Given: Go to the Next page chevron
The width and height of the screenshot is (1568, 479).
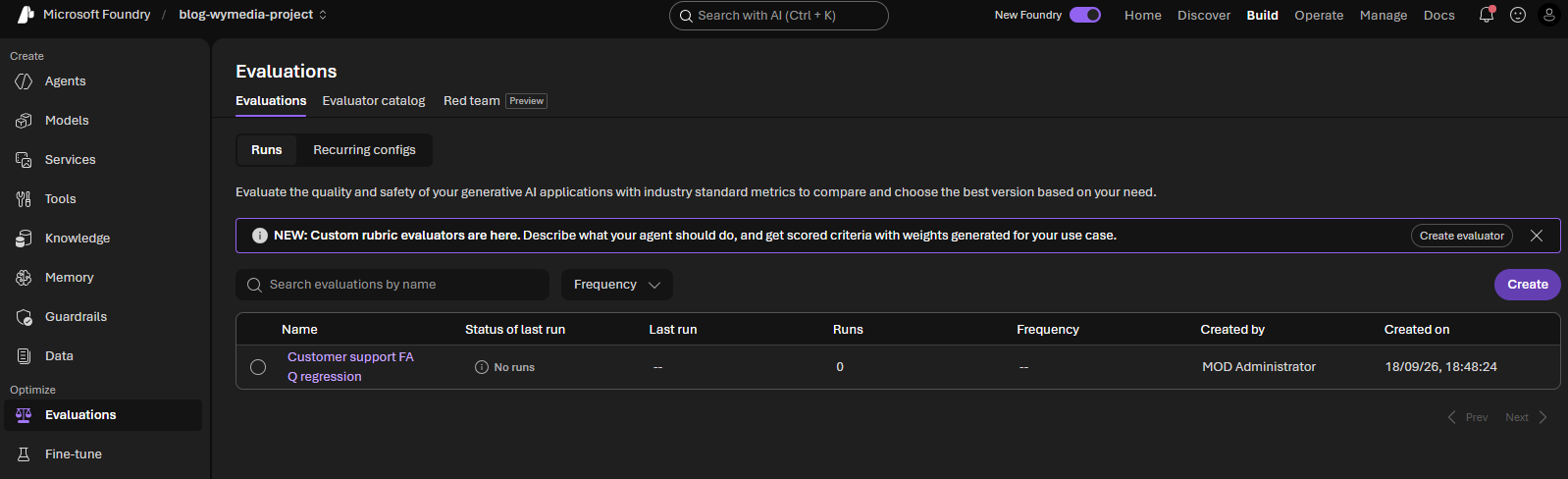Looking at the screenshot, I should click(1542, 417).
